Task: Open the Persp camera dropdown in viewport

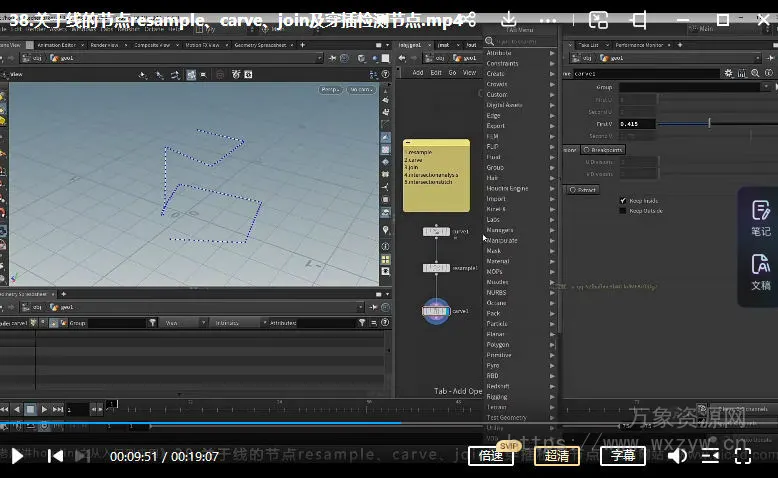Action: click(329, 90)
